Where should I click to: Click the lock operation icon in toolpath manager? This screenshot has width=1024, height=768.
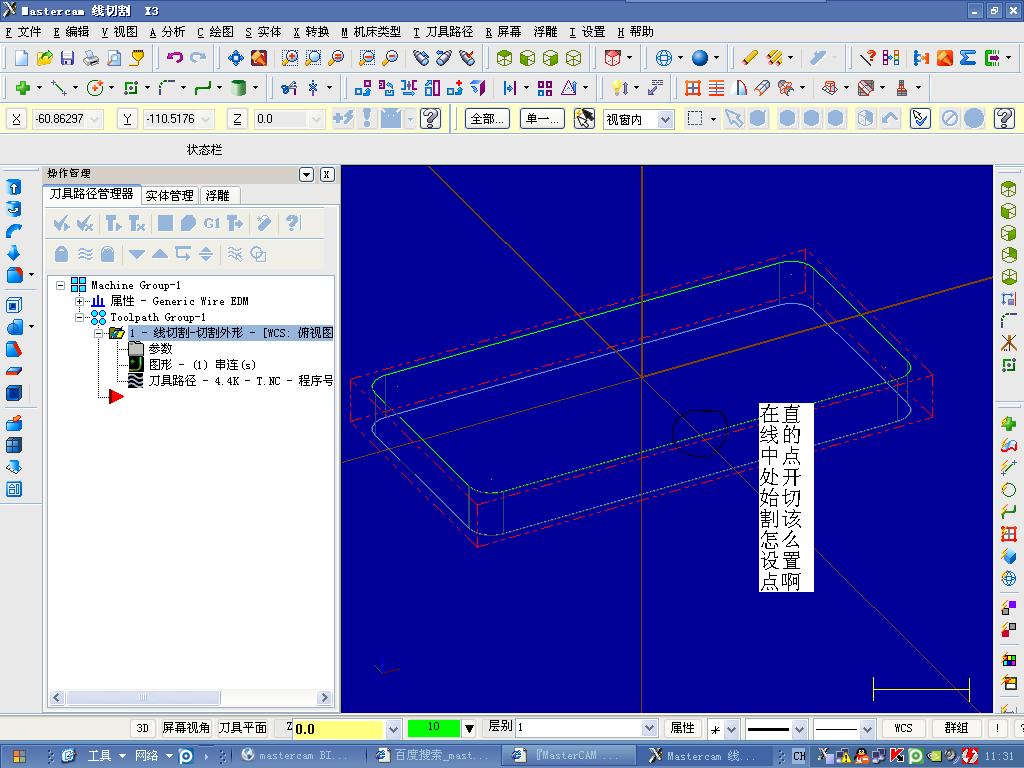[61, 254]
